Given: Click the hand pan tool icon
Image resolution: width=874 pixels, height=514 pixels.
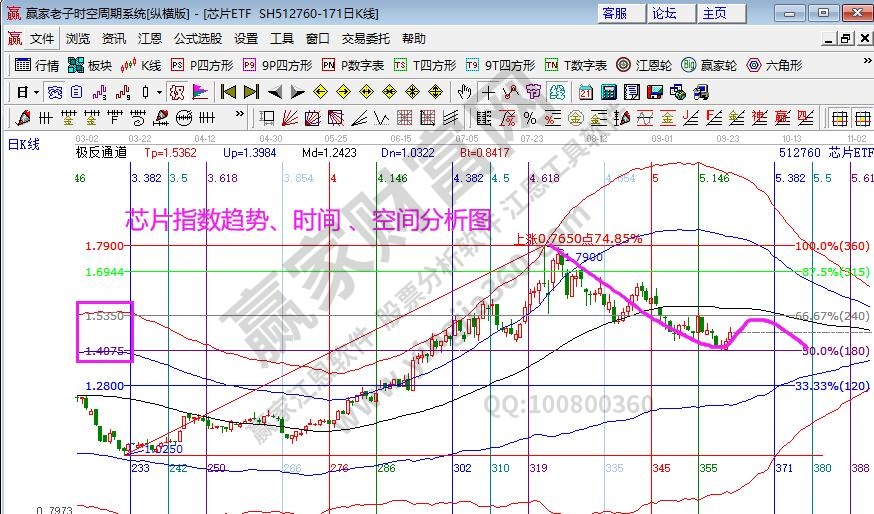Looking at the screenshot, I should [x=464, y=92].
